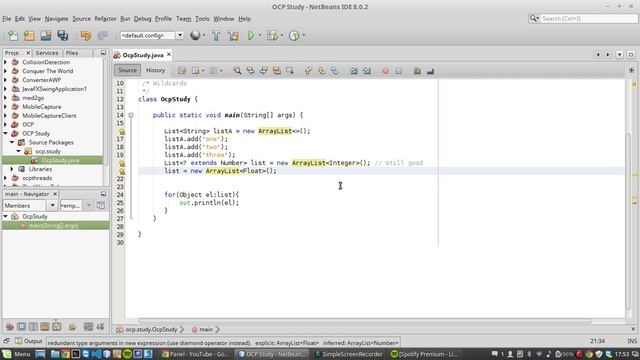Viewport: 640px width, 360px height.
Task: Toggle Sort by Name in Navigator
Action: click(88, 327)
